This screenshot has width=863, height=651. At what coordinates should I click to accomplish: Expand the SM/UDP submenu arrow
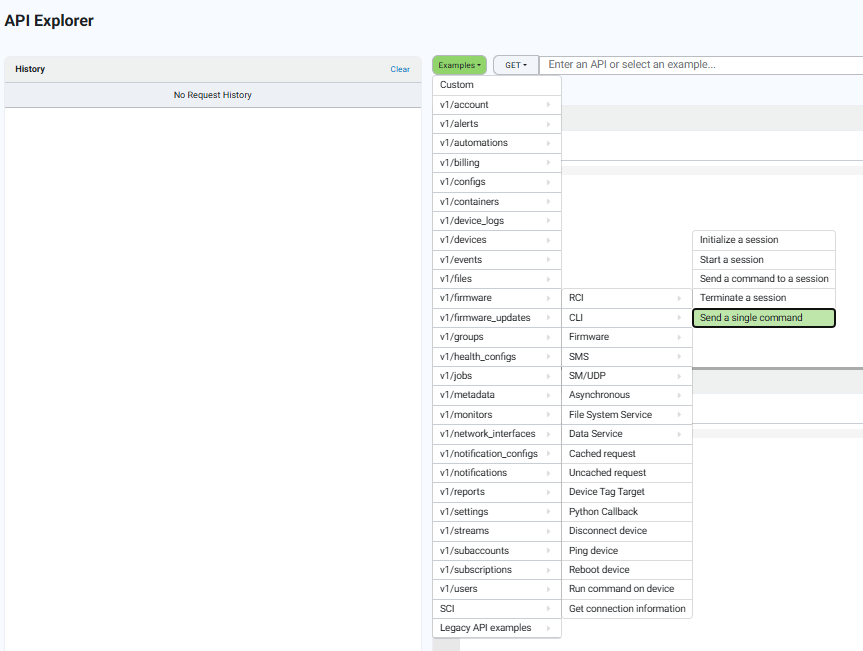click(679, 376)
